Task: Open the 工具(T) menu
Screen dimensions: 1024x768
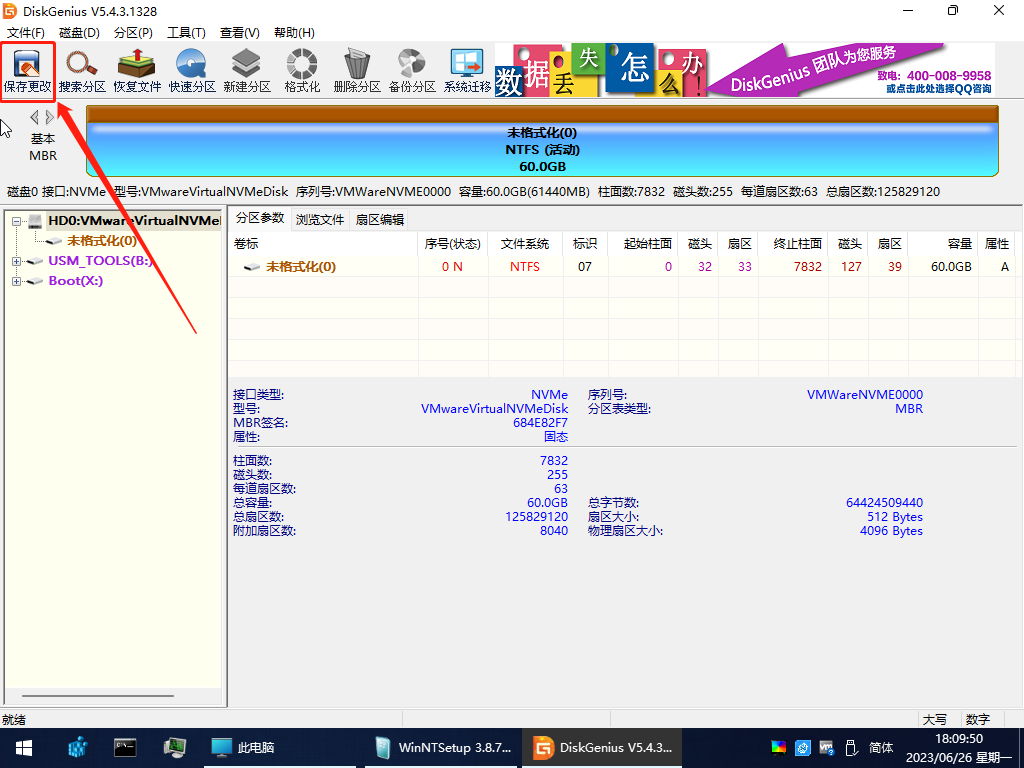Action: coord(187,33)
